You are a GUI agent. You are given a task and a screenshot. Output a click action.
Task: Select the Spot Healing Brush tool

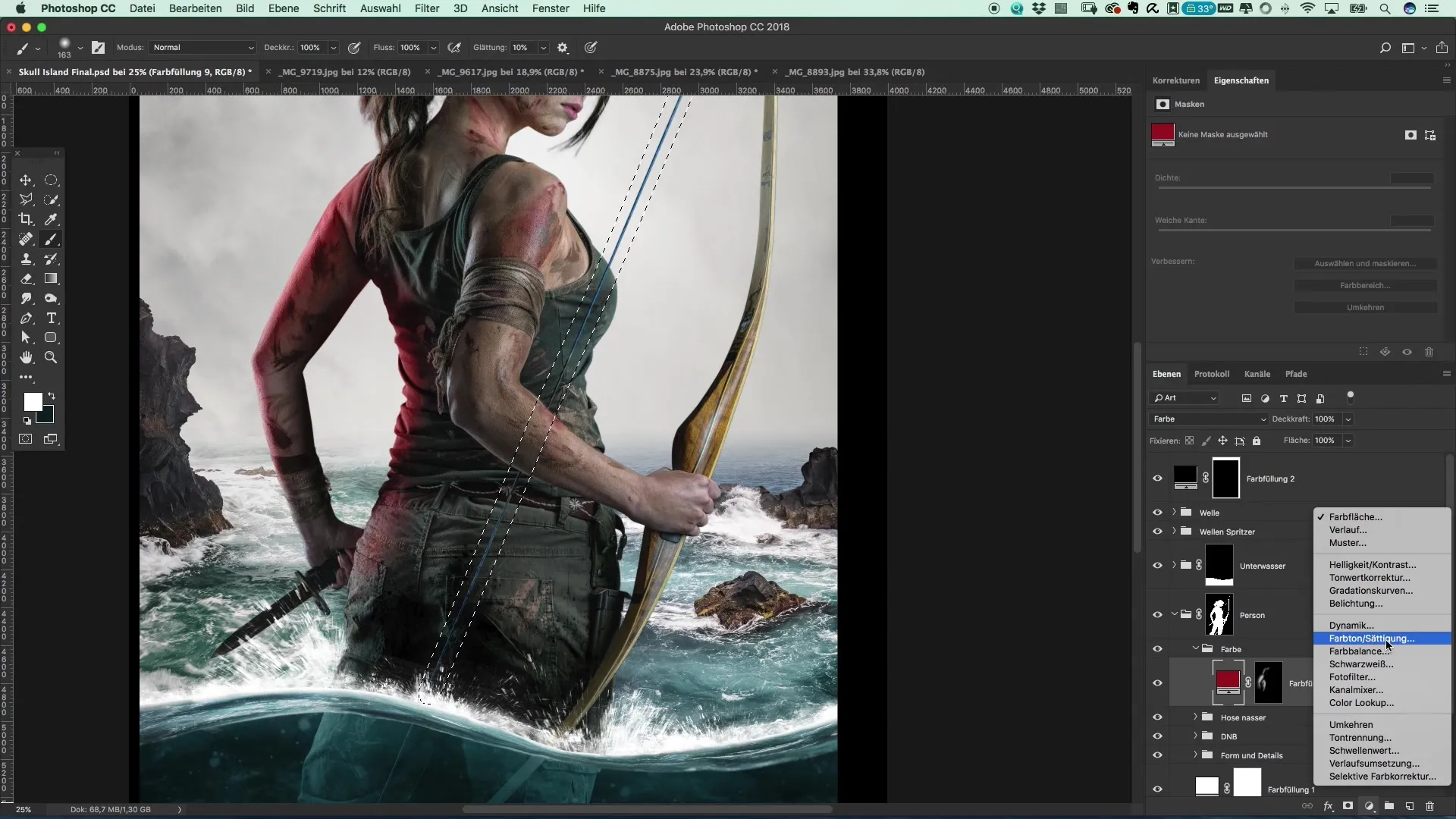26,239
